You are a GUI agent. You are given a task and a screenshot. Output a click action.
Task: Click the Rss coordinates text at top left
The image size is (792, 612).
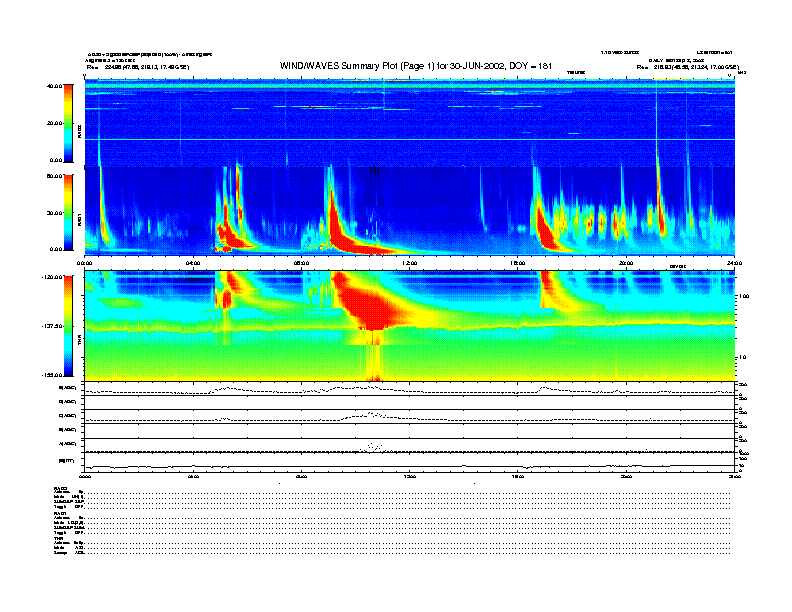138,67
